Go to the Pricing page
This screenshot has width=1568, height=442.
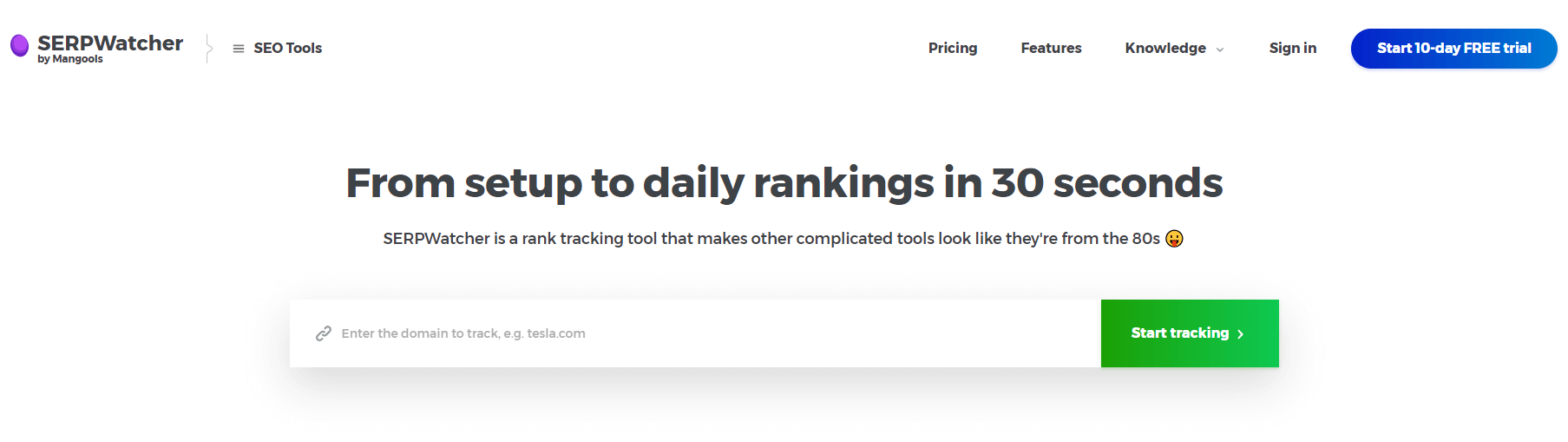[x=953, y=48]
